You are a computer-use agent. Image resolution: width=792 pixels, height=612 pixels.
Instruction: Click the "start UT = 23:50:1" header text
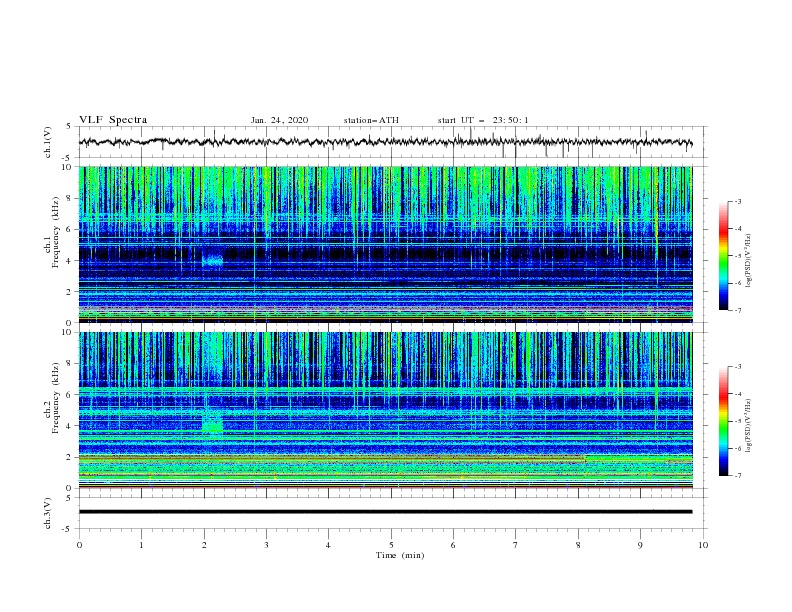483,120
